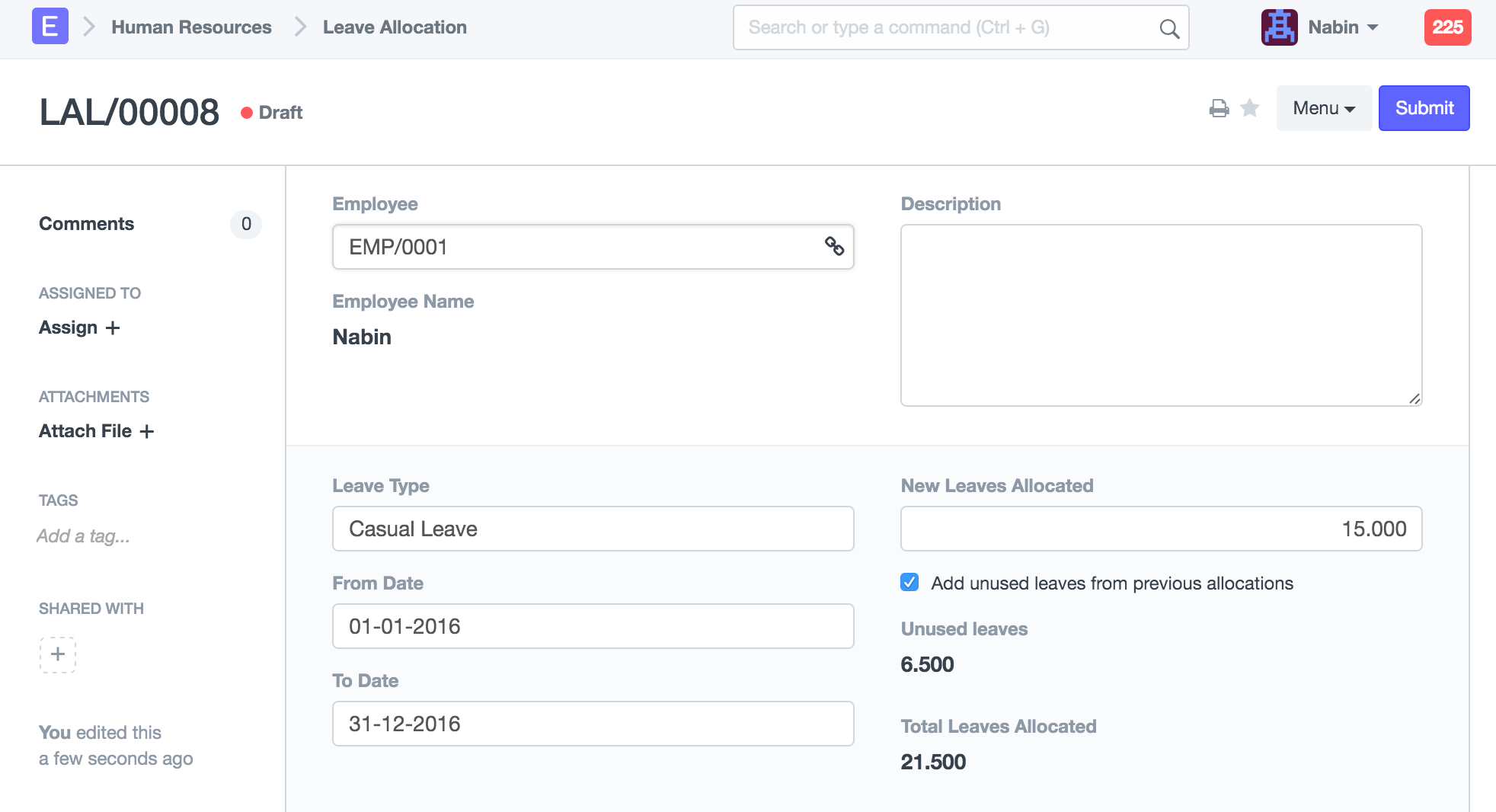Star this document as a favorite
The width and height of the screenshot is (1496, 812).
pos(1250,108)
